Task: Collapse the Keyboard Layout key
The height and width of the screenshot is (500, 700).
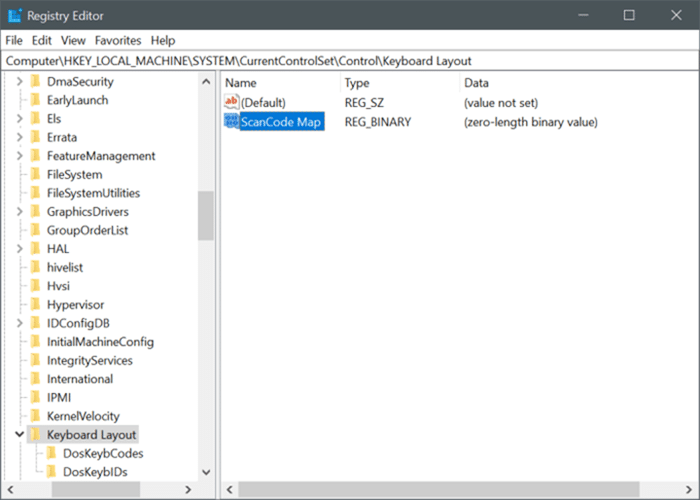Action: (20, 434)
